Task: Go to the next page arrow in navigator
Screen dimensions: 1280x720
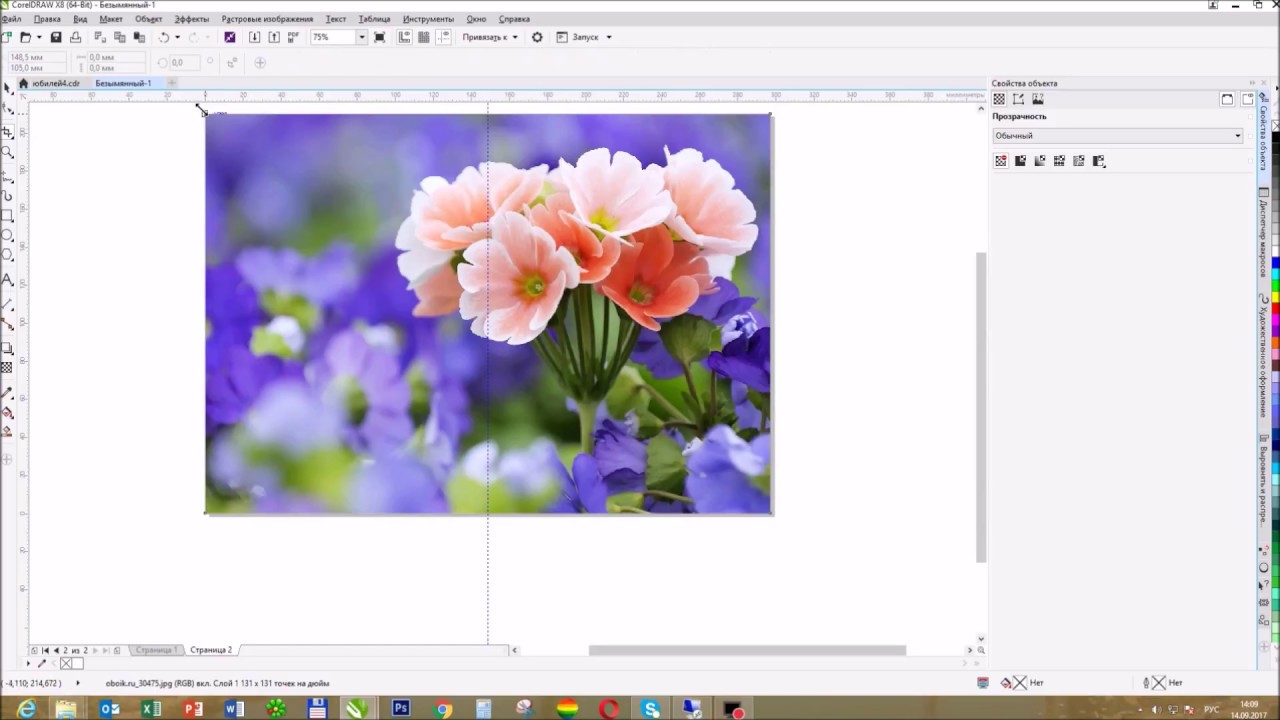Action: click(95, 650)
